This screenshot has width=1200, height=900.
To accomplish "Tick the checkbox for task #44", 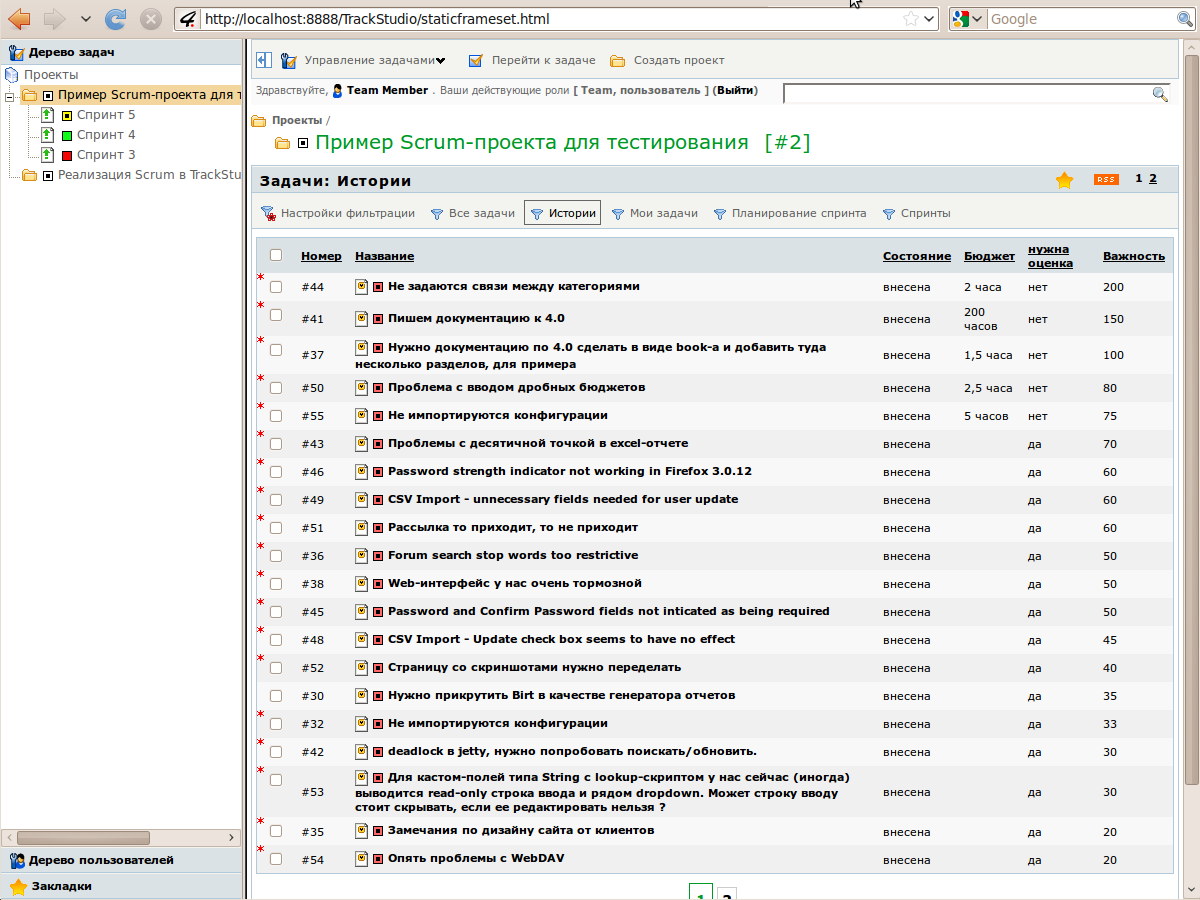I will coord(276,287).
